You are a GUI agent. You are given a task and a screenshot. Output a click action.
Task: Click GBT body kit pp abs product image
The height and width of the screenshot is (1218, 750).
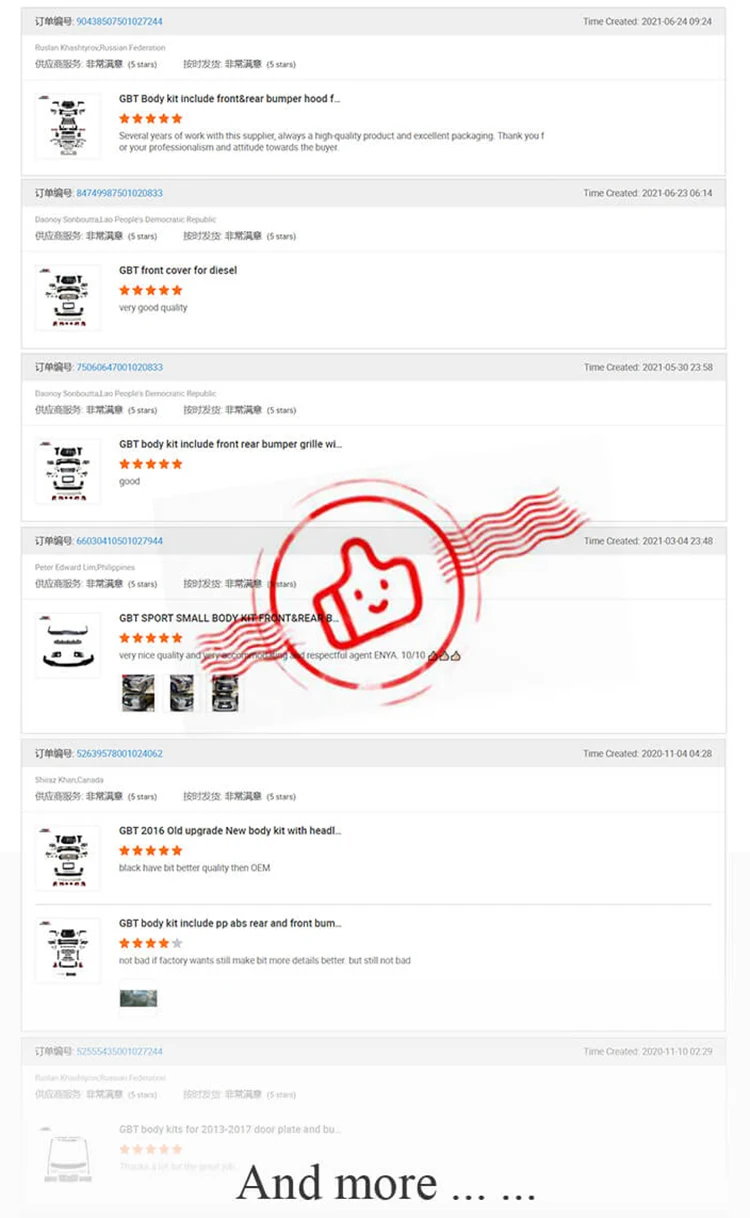point(68,951)
